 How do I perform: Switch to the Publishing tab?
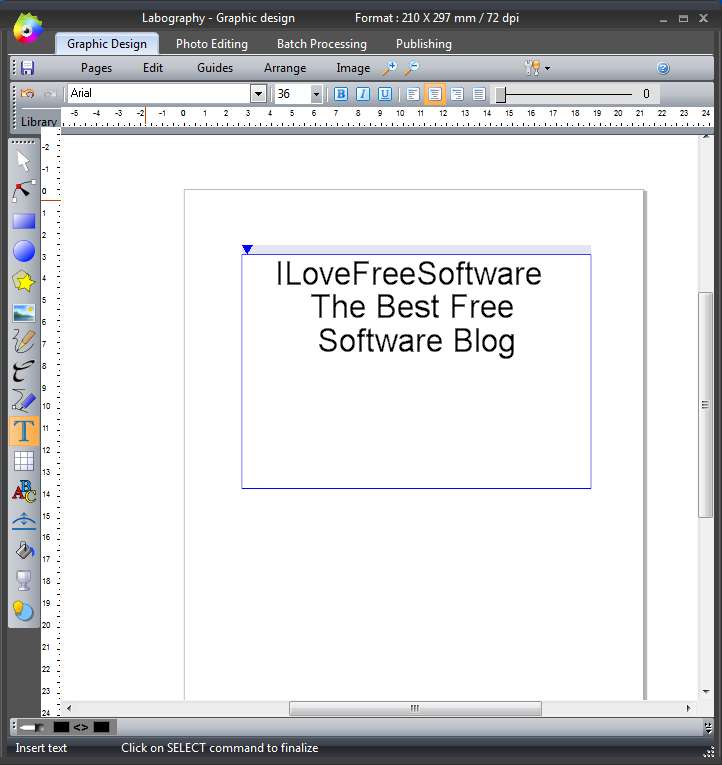(424, 44)
